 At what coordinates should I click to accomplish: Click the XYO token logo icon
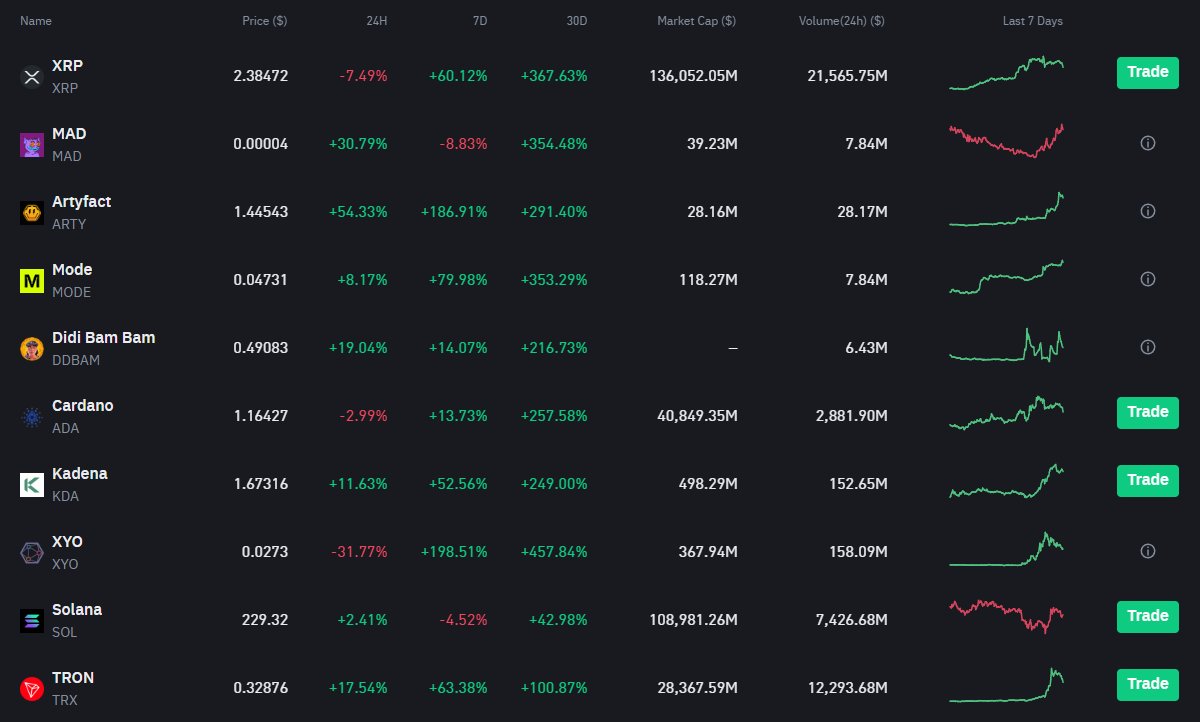click(32, 553)
